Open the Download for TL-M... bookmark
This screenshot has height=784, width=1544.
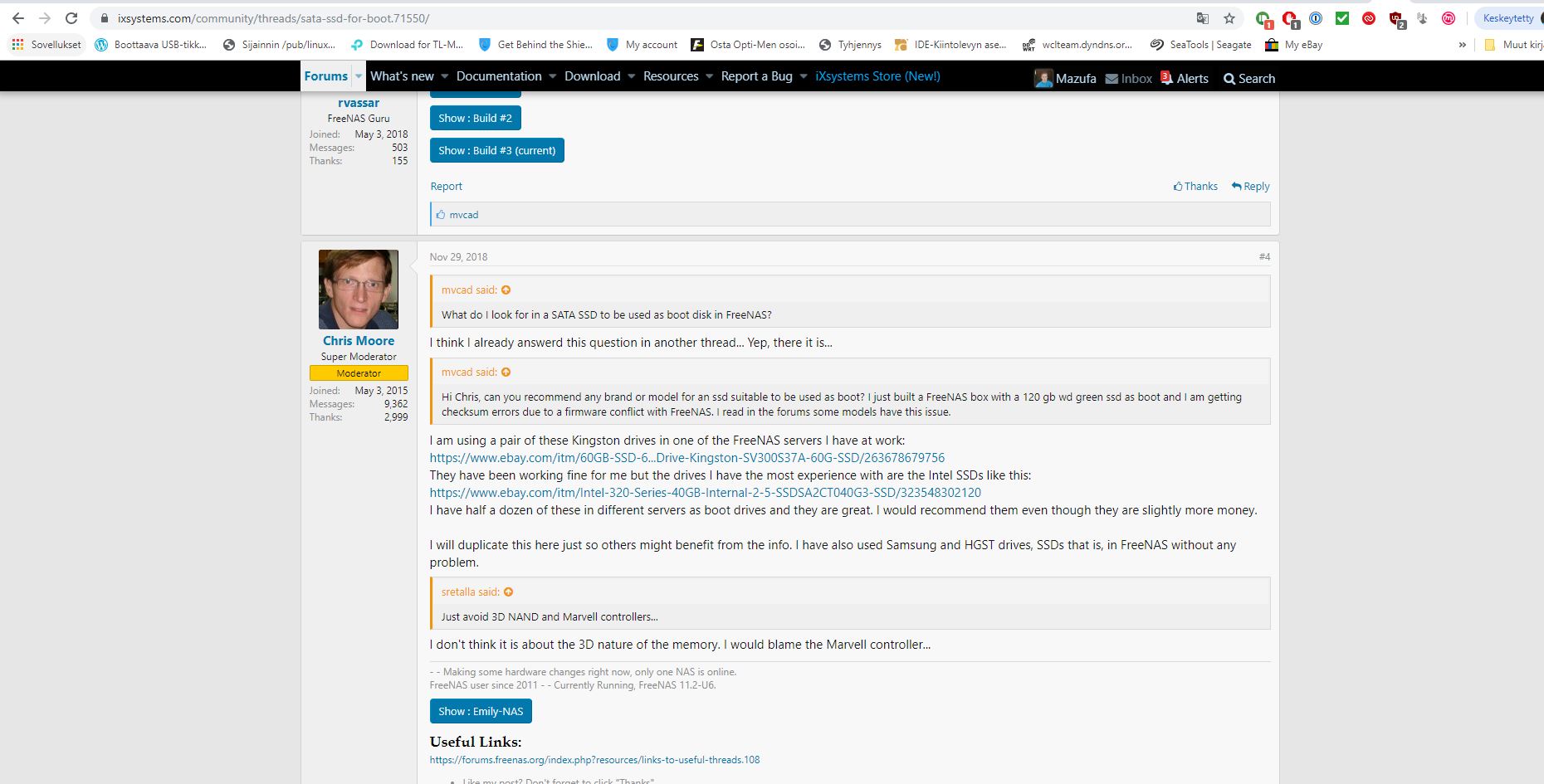[x=407, y=45]
